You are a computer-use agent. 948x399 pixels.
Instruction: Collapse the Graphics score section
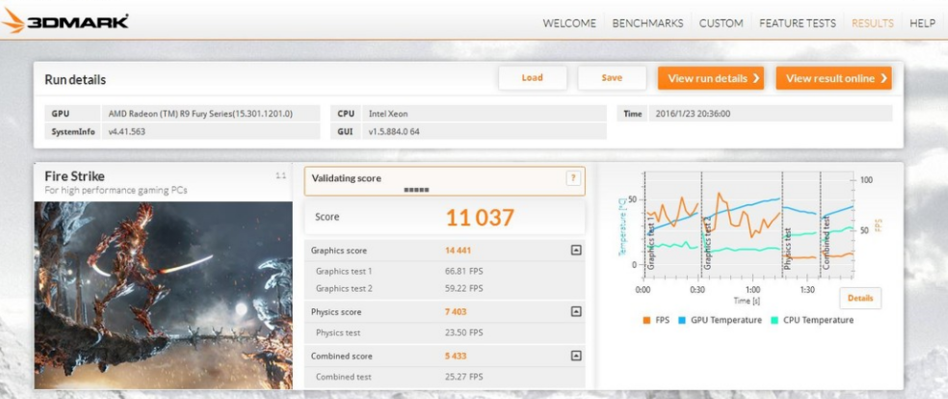(x=576, y=250)
